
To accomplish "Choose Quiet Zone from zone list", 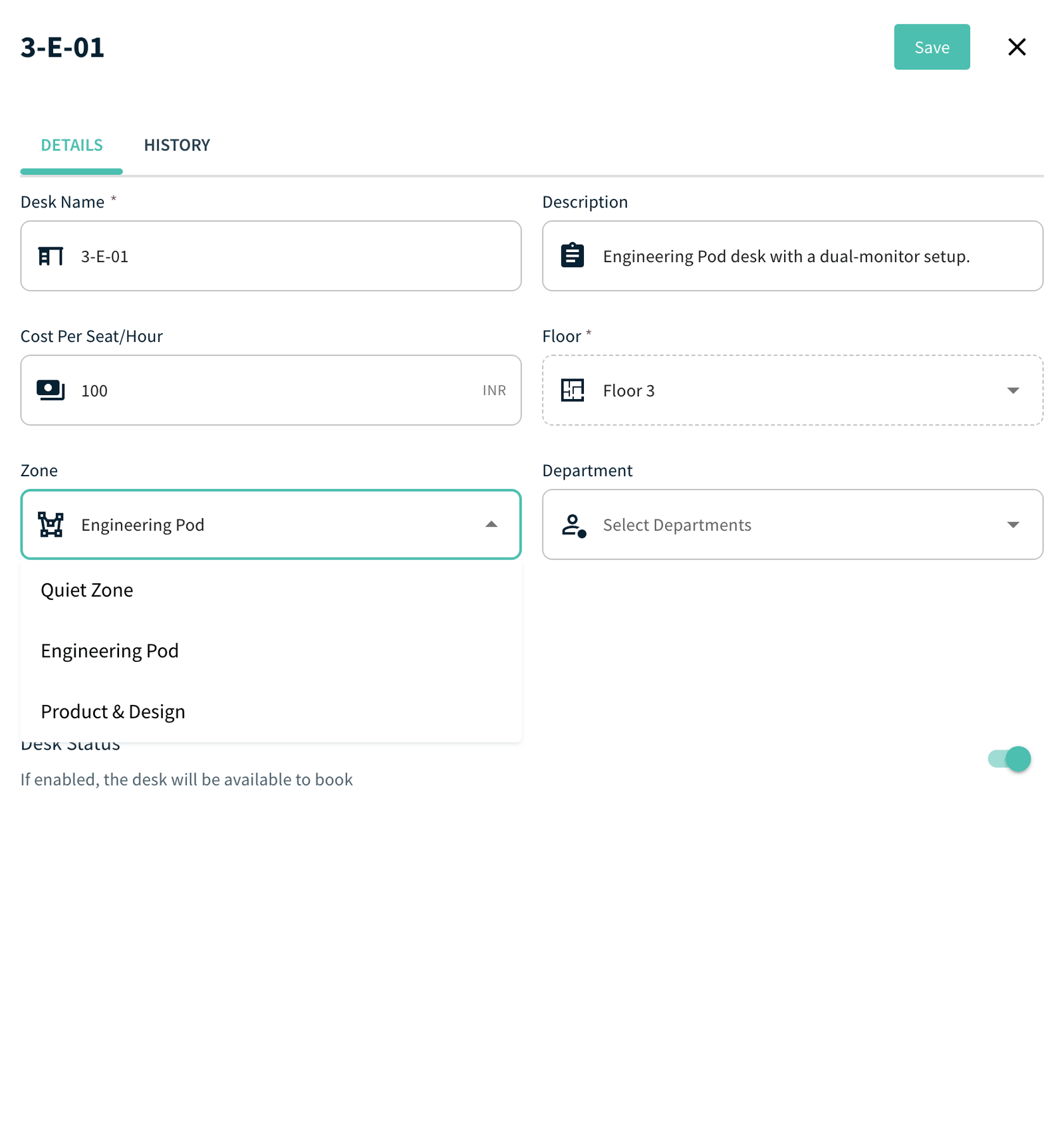I will (x=271, y=590).
